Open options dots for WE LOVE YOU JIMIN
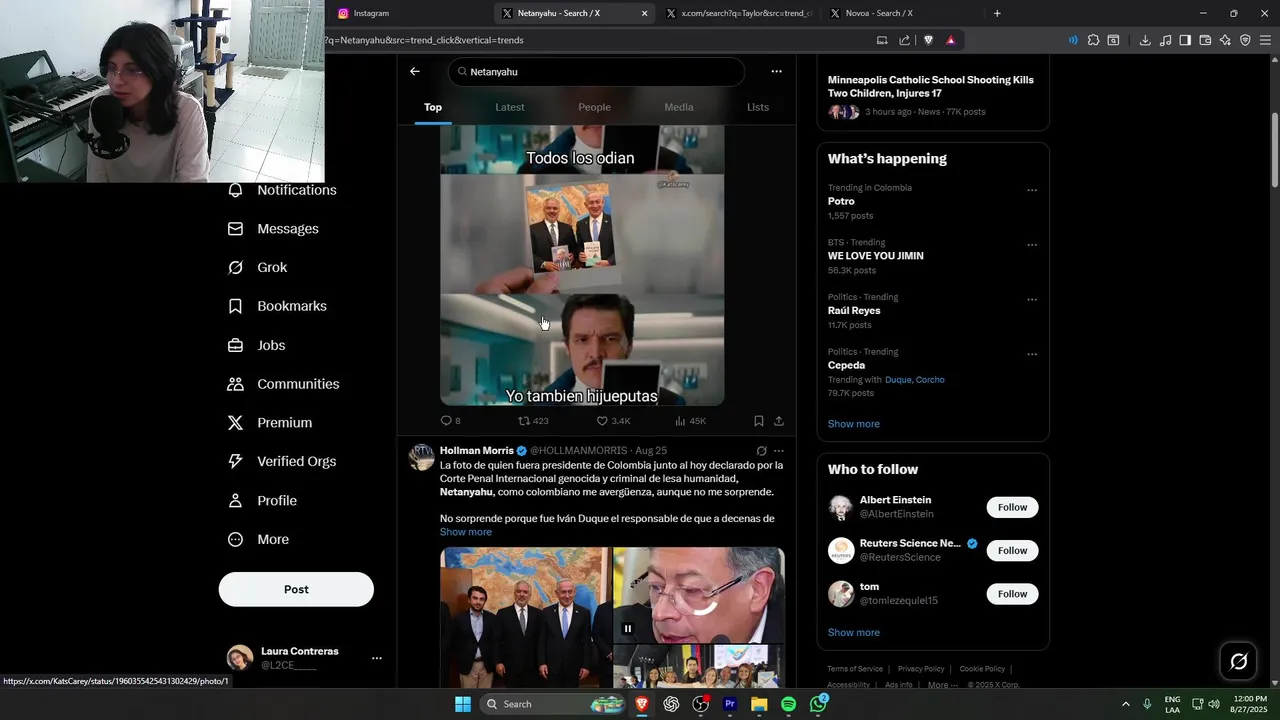 tap(1032, 245)
